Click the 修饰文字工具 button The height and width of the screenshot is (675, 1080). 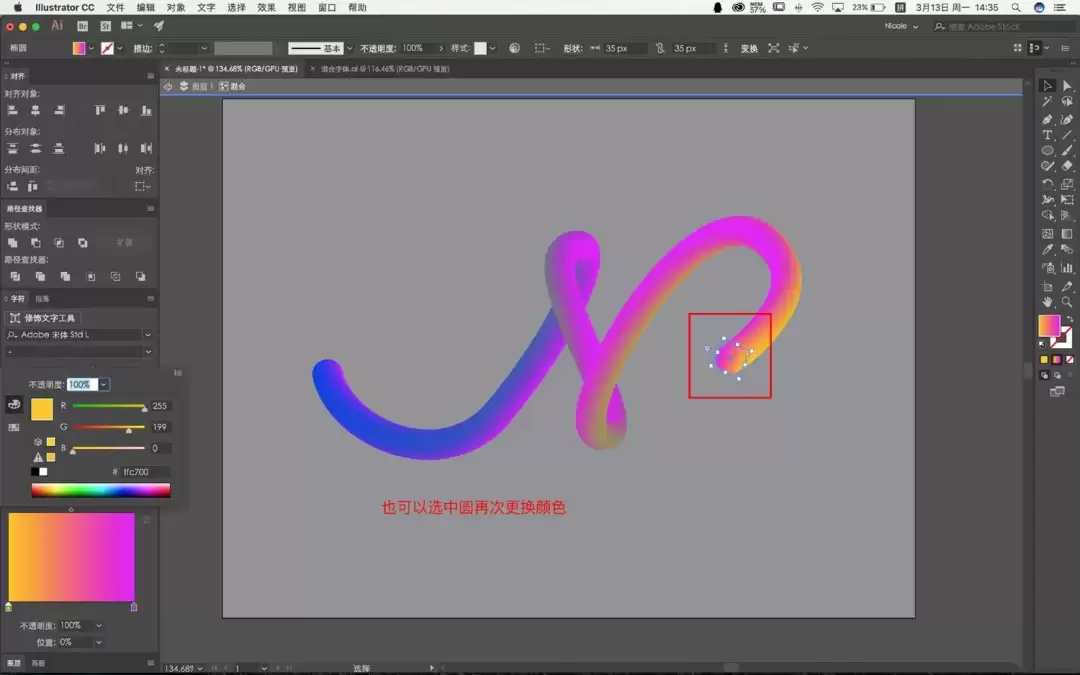43,318
